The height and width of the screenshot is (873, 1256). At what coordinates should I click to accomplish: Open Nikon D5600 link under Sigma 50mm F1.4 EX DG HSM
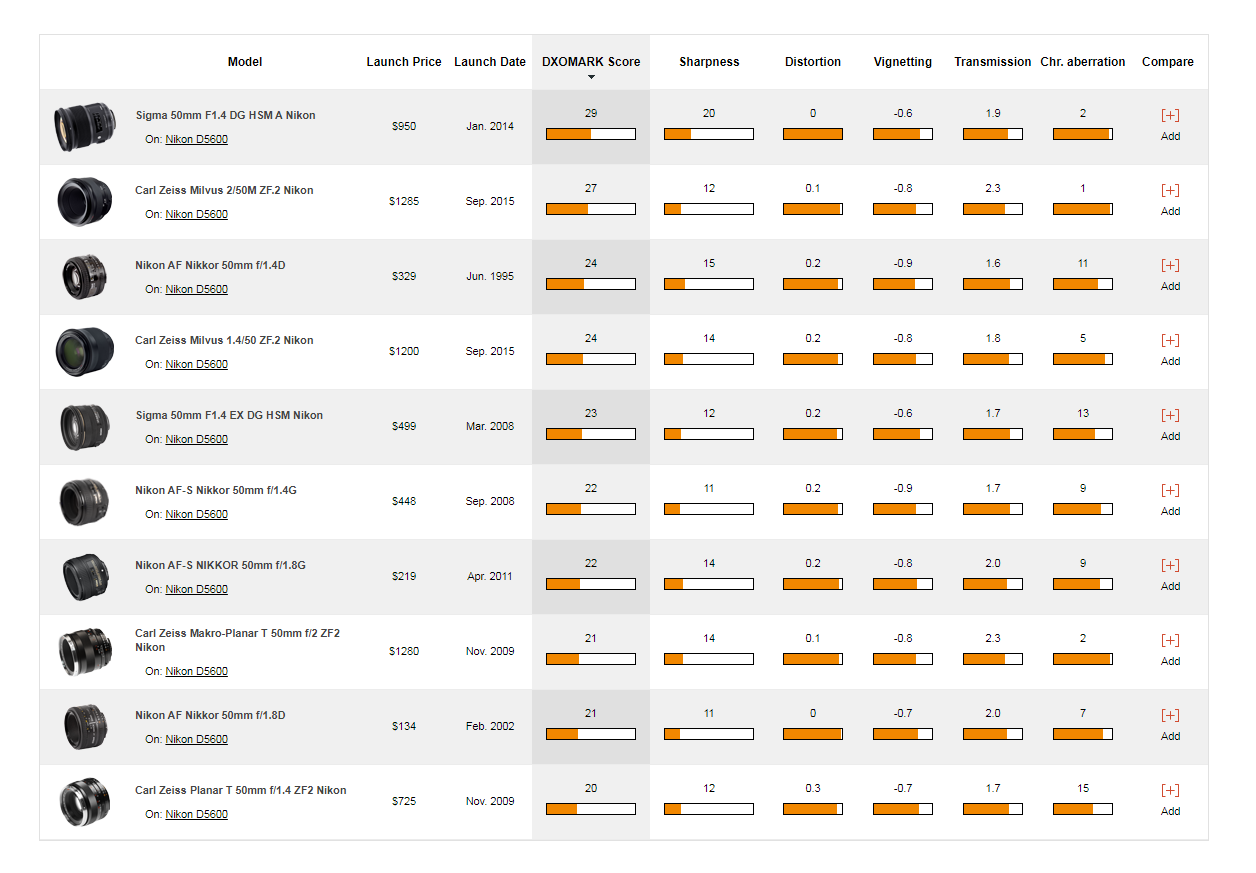[x=196, y=439]
